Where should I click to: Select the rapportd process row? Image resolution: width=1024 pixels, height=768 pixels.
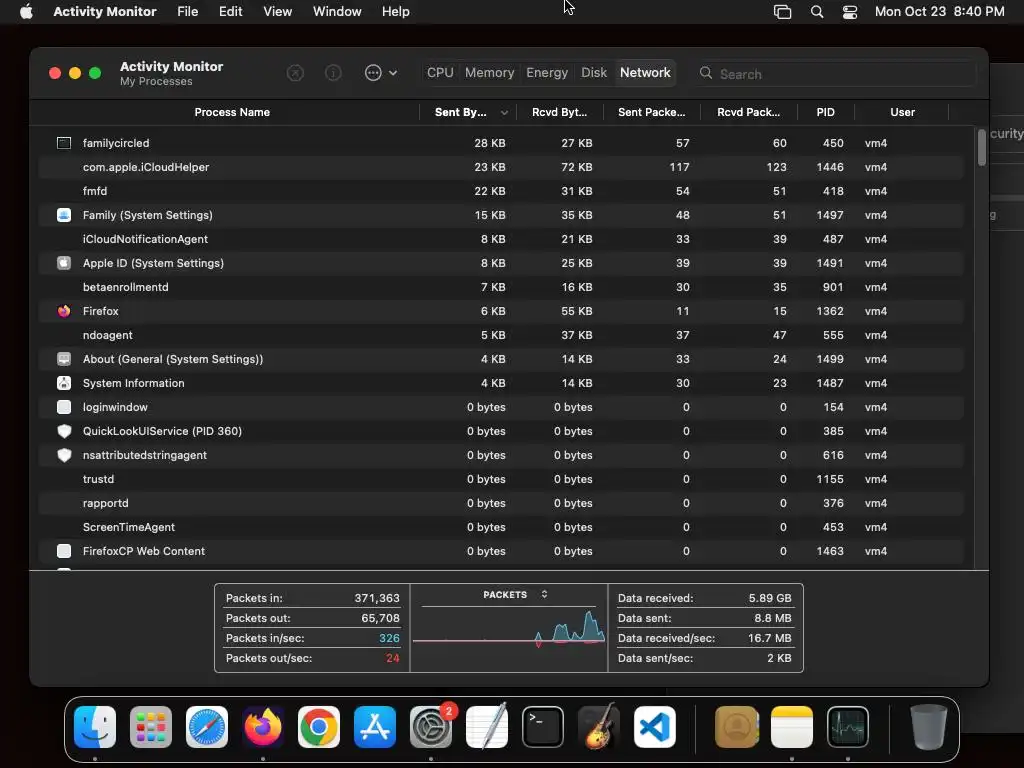tap(501, 504)
